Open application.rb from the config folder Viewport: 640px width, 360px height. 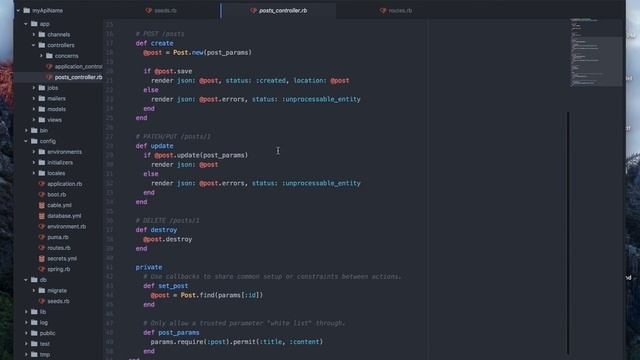(x=64, y=184)
